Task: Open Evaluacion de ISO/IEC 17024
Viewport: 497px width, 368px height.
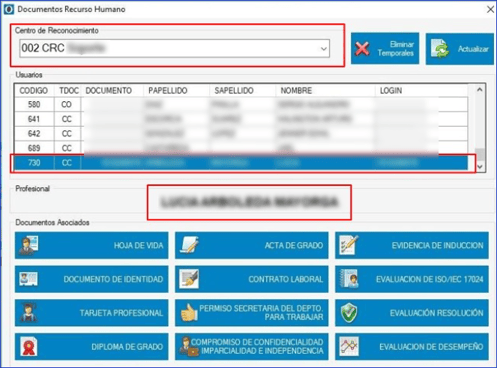Action: pos(412,279)
